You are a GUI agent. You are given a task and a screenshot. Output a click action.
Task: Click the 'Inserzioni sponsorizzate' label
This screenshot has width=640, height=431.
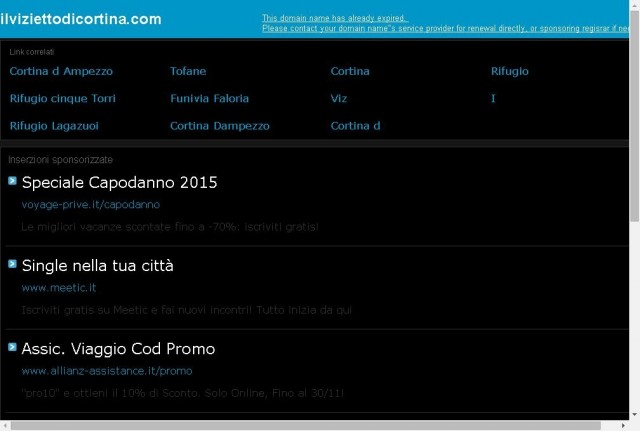(x=60, y=160)
